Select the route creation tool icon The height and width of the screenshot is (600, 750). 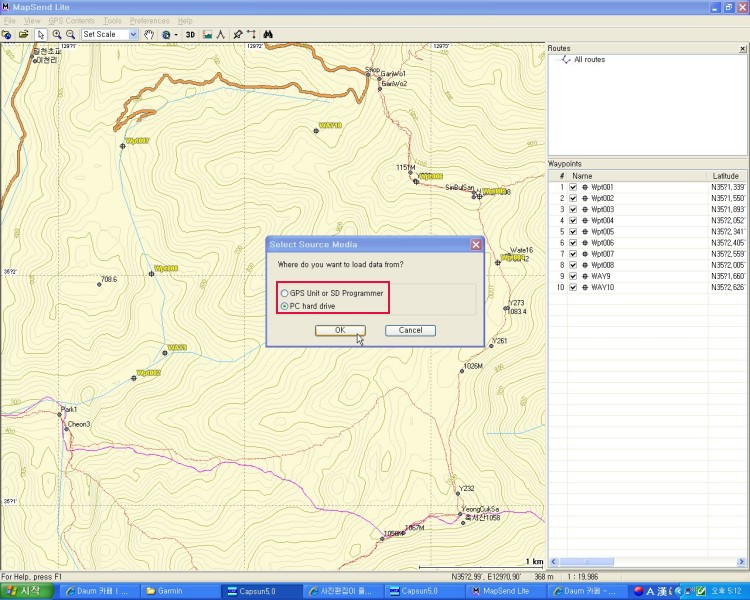[x=251, y=34]
